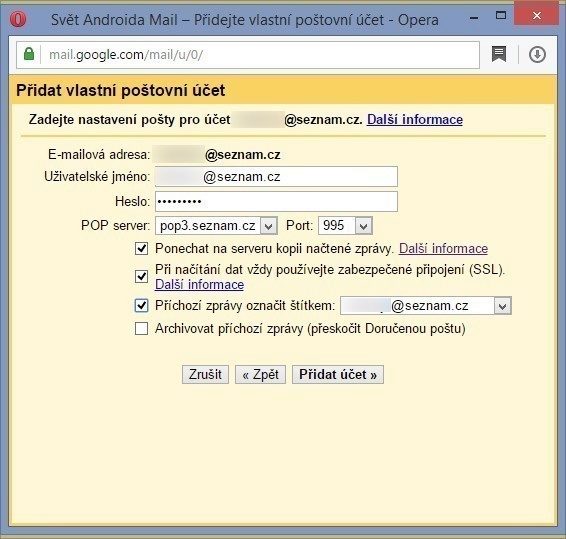The width and height of the screenshot is (566, 539).
Task: Enable Archivovat příchozí zprávy checkbox
Action: click(x=141, y=329)
